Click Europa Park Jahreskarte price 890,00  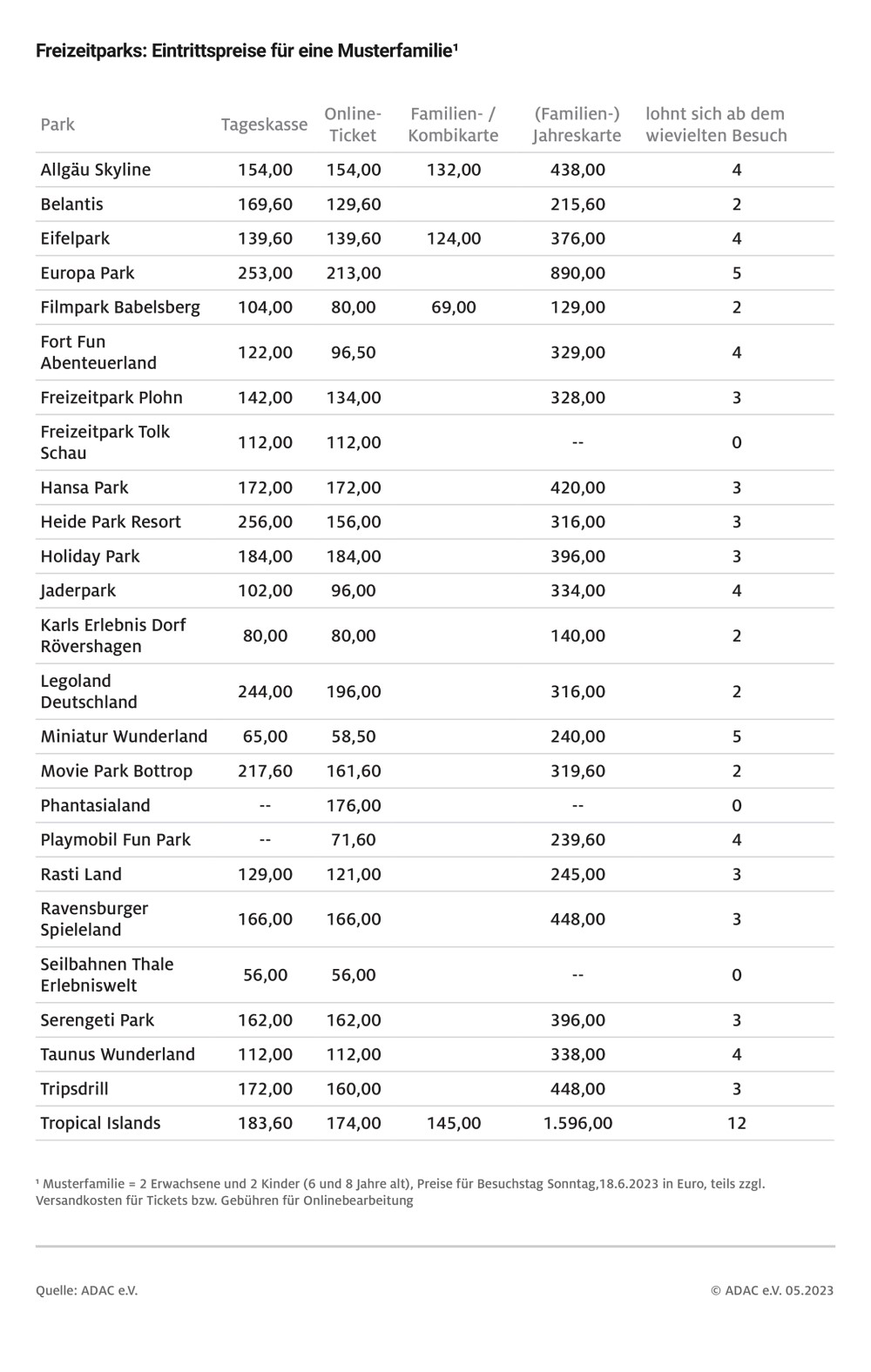tap(577, 273)
